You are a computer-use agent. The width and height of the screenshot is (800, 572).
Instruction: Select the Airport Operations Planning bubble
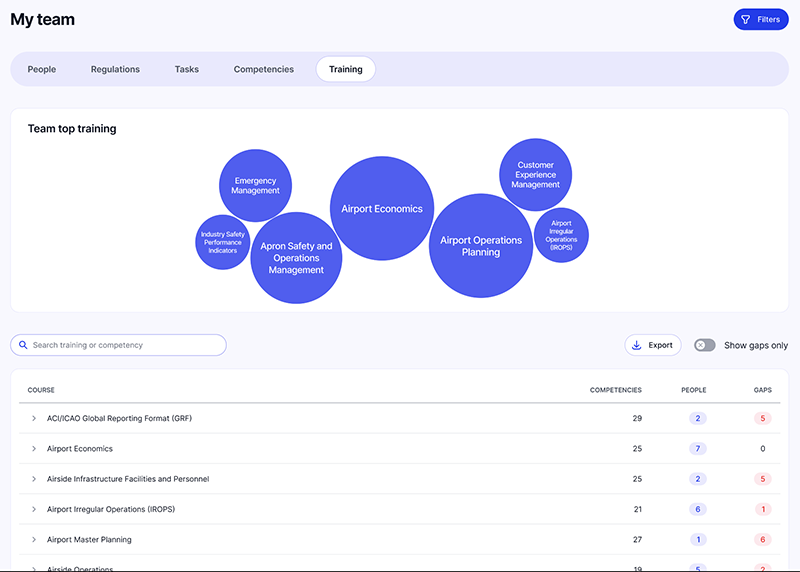pyautogui.click(x=481, y=246)
